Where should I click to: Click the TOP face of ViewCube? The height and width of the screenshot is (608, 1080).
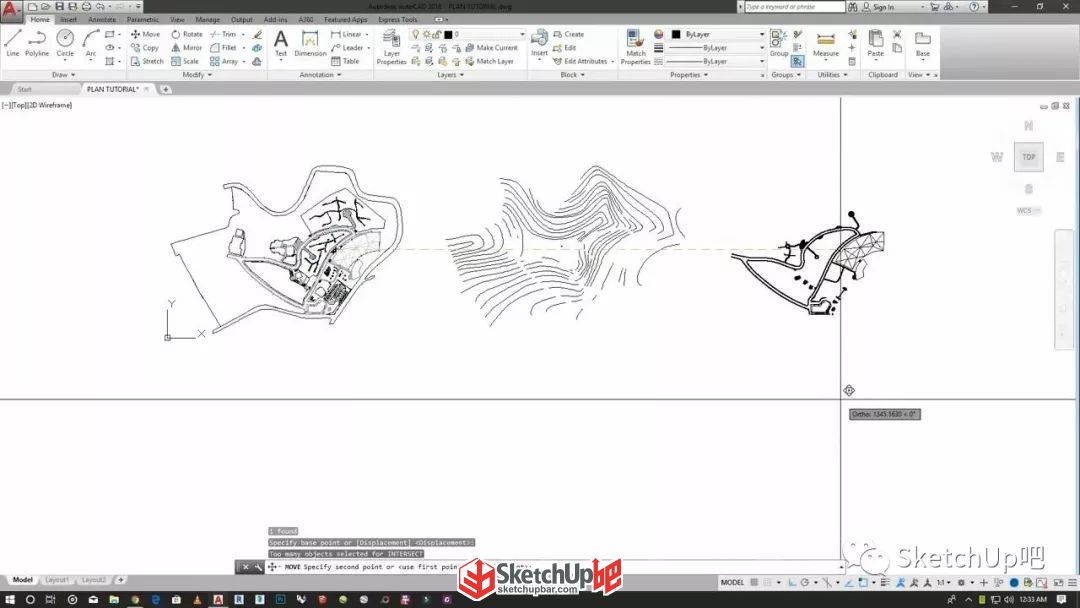[1028, 157]
